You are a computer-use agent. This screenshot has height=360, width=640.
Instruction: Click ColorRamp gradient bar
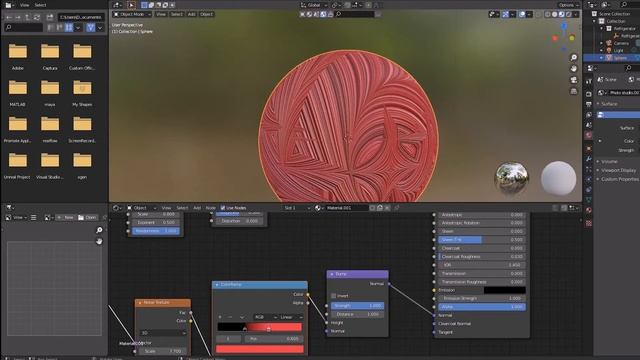[x=260, y=327]
